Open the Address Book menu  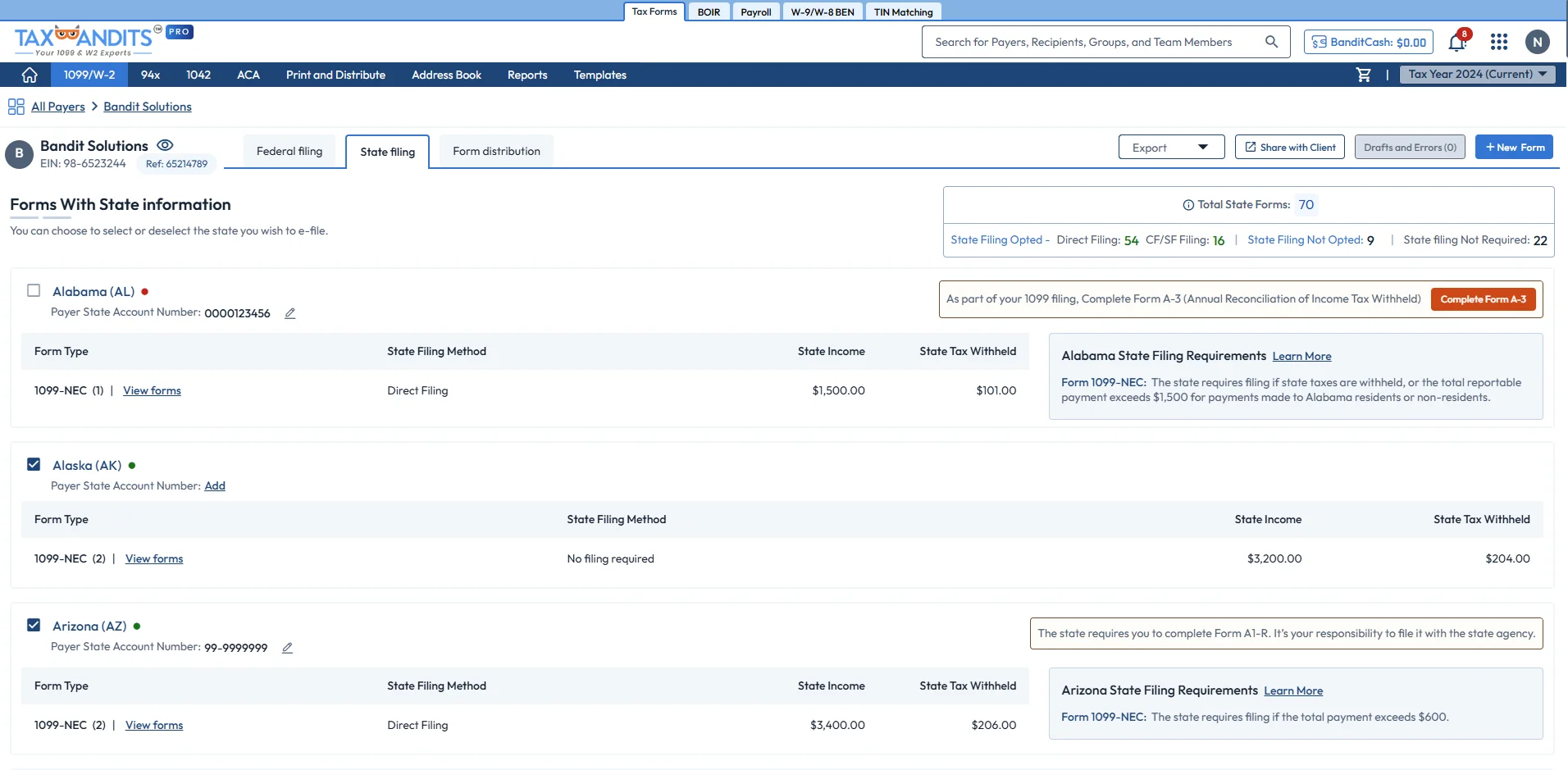(x=446, y=75)
